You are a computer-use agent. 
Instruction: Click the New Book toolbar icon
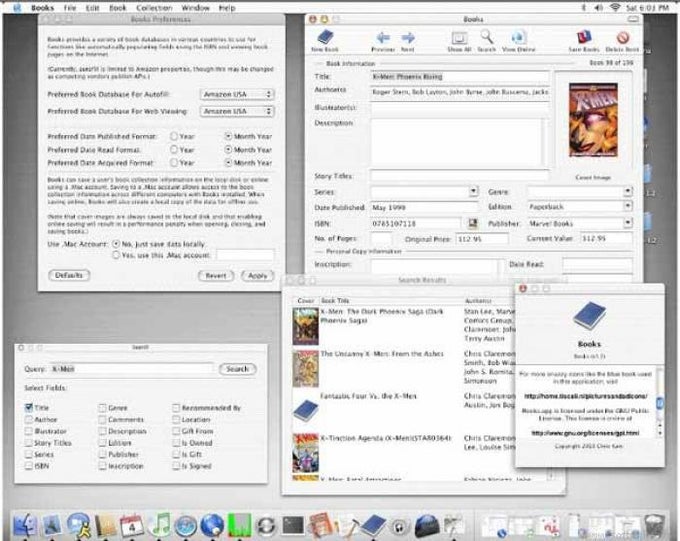[x=325, y=38]
